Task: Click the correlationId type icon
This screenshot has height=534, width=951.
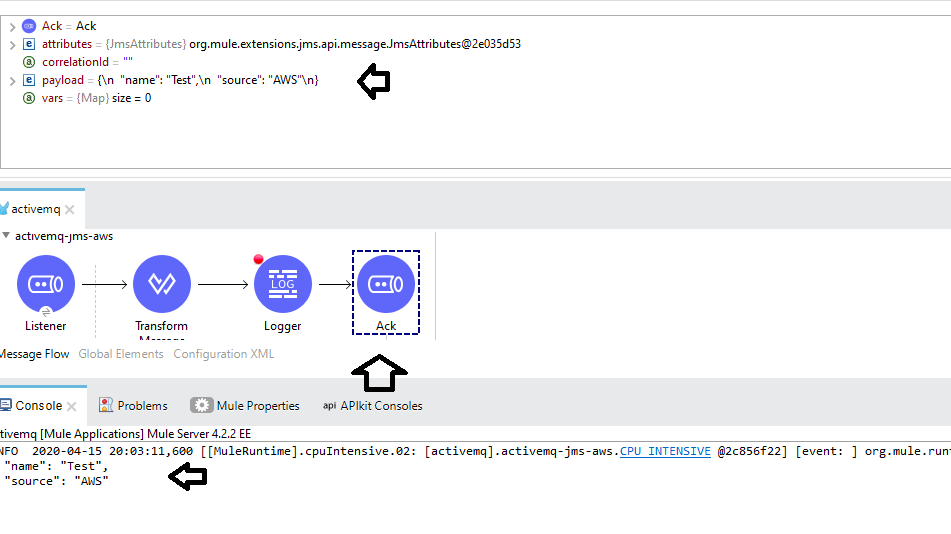Action: [29, 62]
